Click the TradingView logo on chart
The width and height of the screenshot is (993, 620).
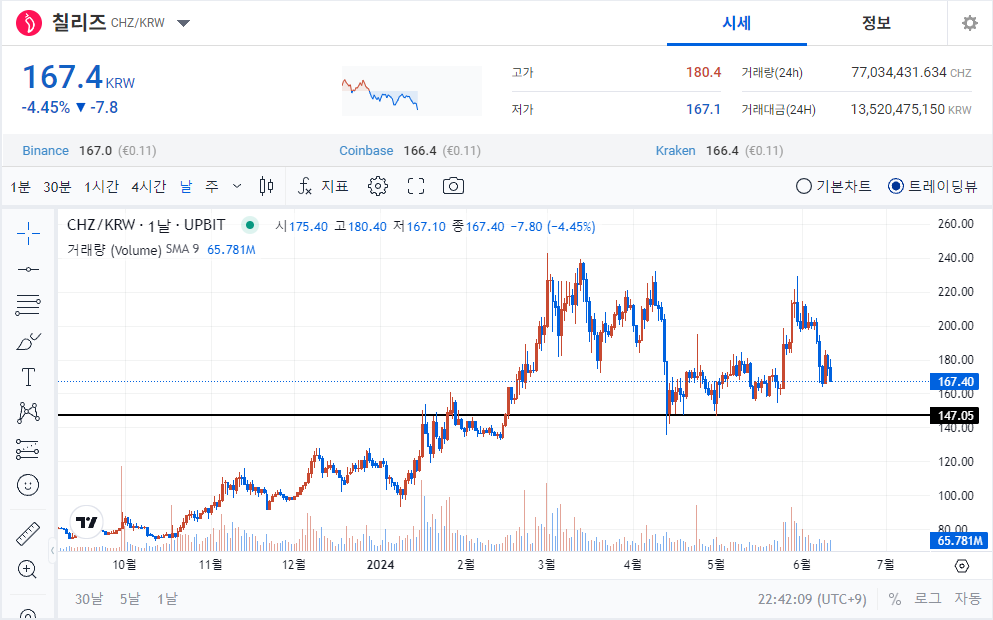[86, 522]
